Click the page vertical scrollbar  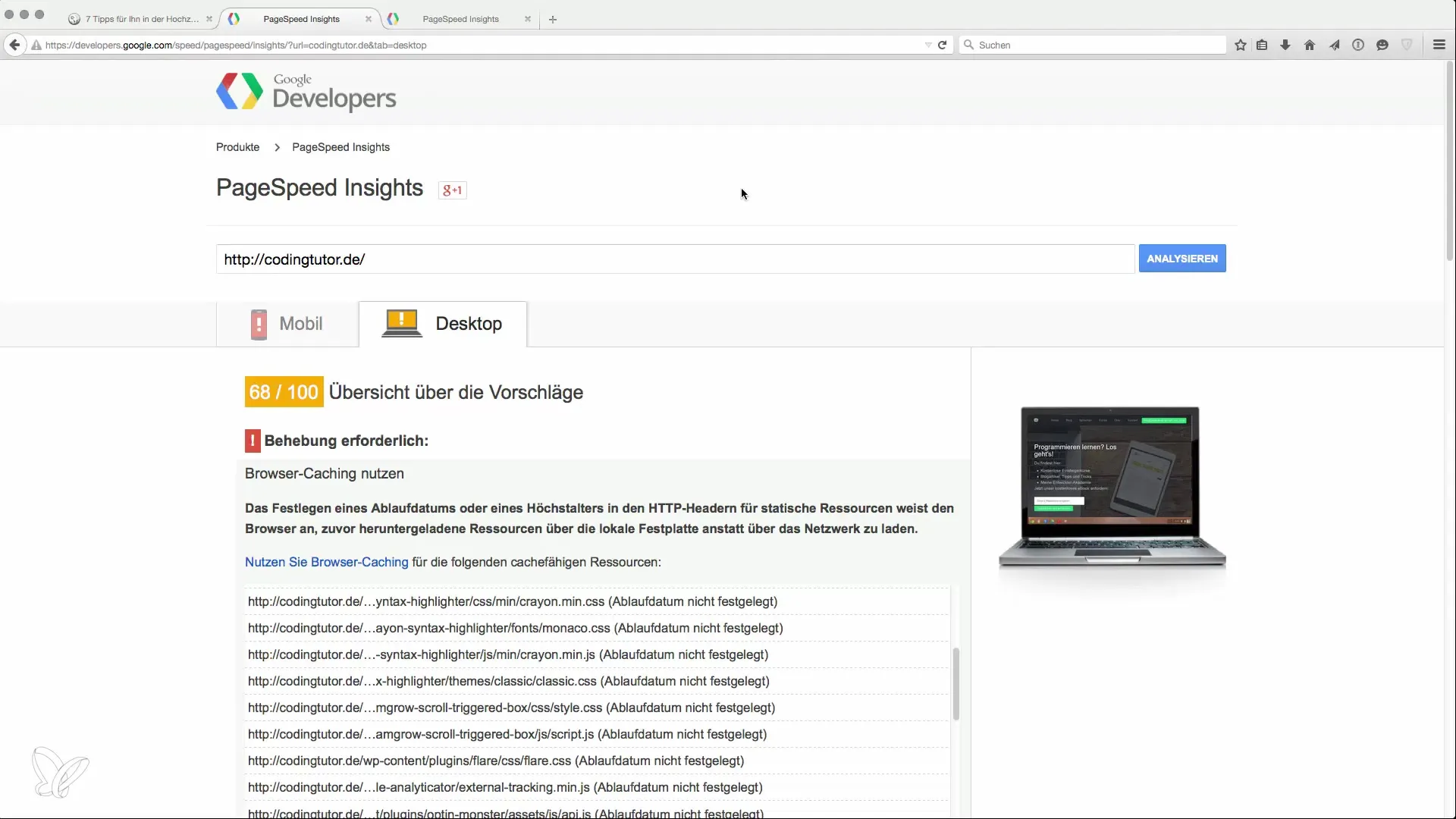(1451, 159)
